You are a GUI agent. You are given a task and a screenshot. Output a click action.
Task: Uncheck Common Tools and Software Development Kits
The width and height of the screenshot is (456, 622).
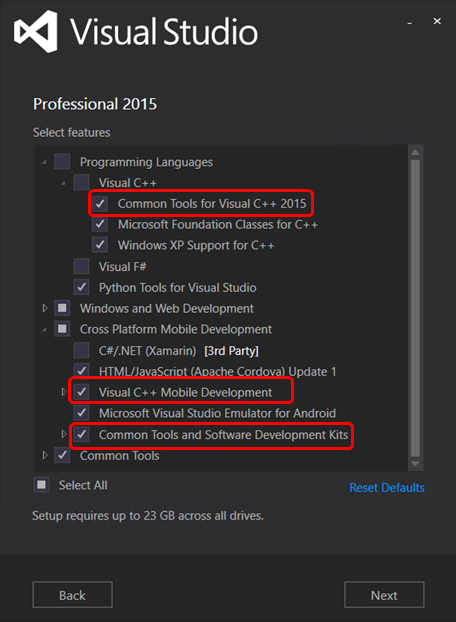tap(81, 434)
